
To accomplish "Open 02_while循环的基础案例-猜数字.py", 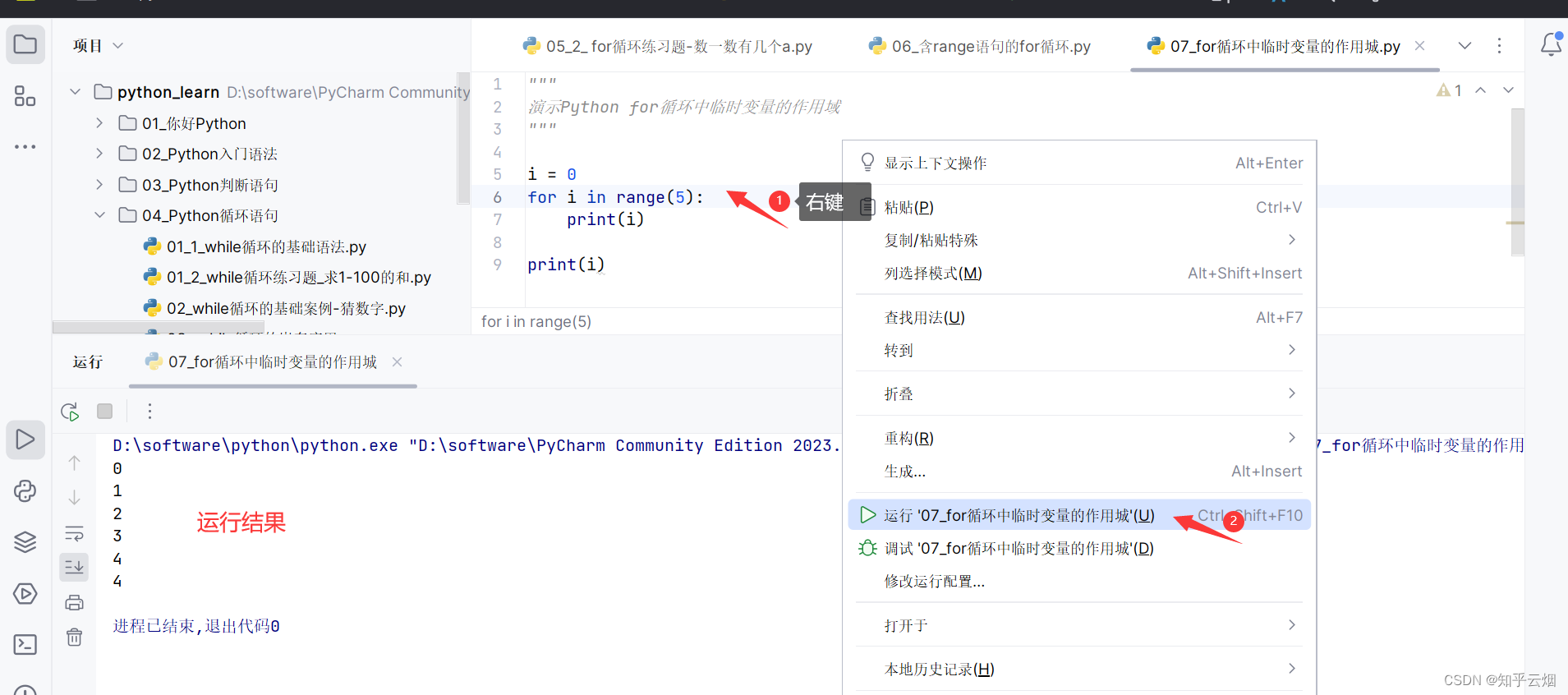I will [275, 308].
